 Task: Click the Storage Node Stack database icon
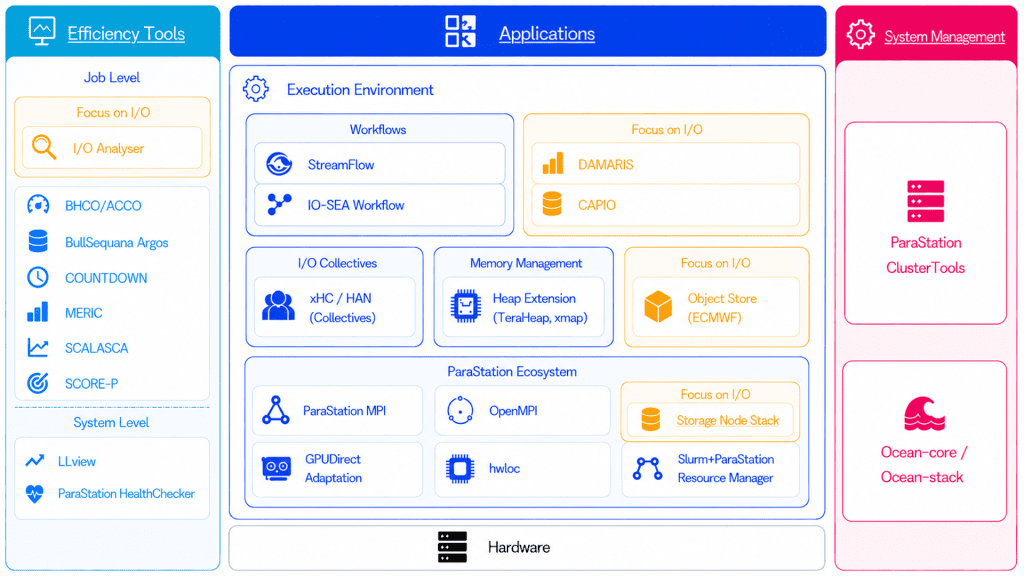click(x=650, y=419)
